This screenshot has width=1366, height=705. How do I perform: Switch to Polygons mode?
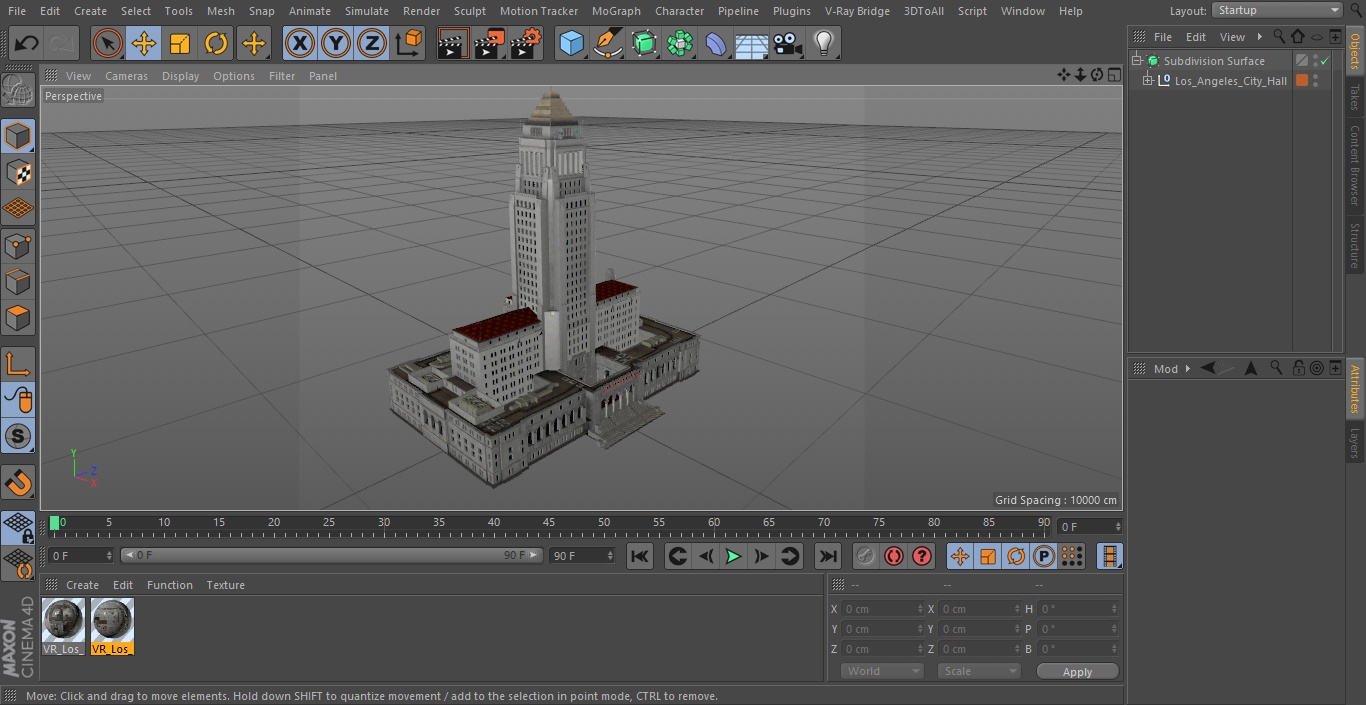point(18,319)
